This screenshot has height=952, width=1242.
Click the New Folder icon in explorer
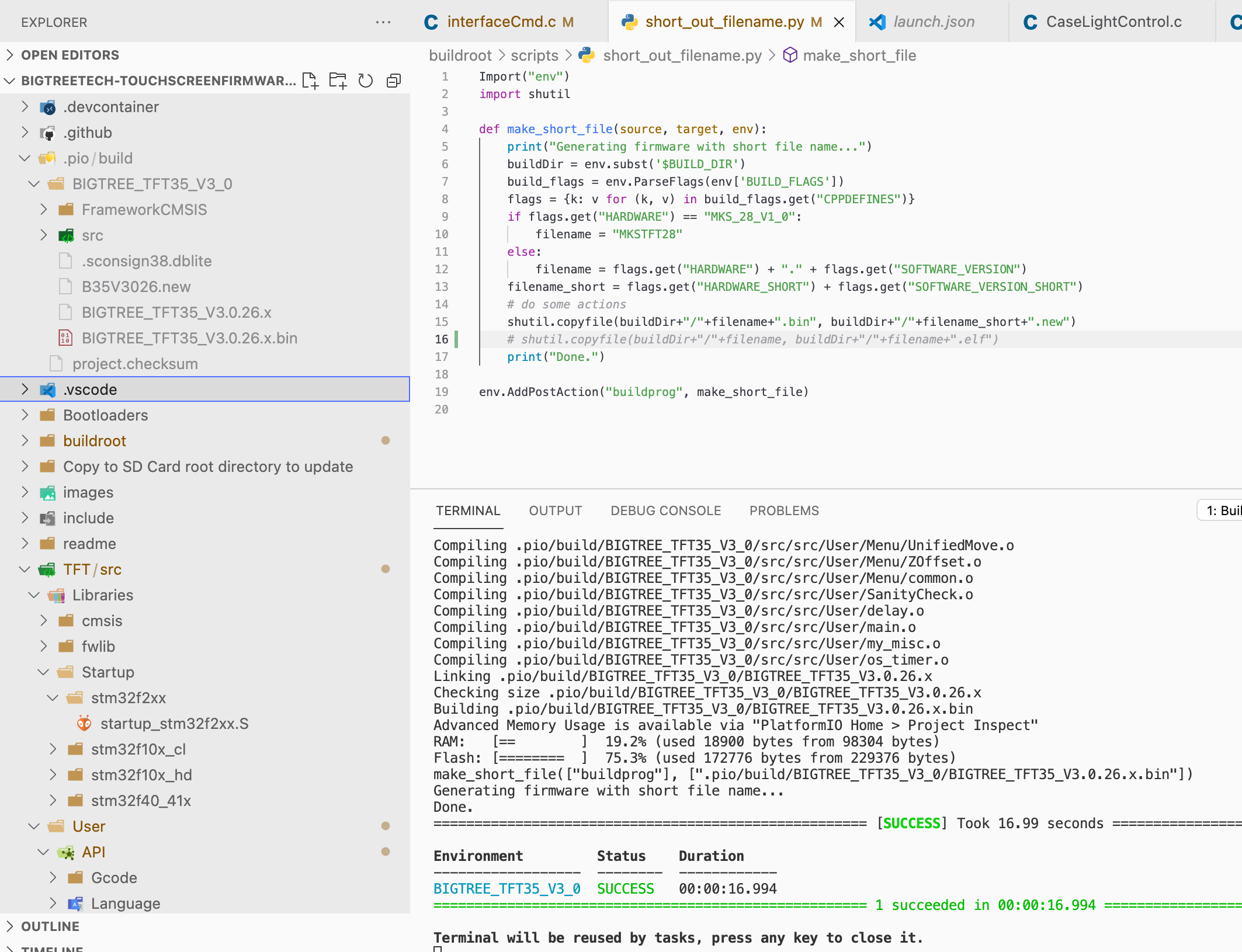[338, 81]
